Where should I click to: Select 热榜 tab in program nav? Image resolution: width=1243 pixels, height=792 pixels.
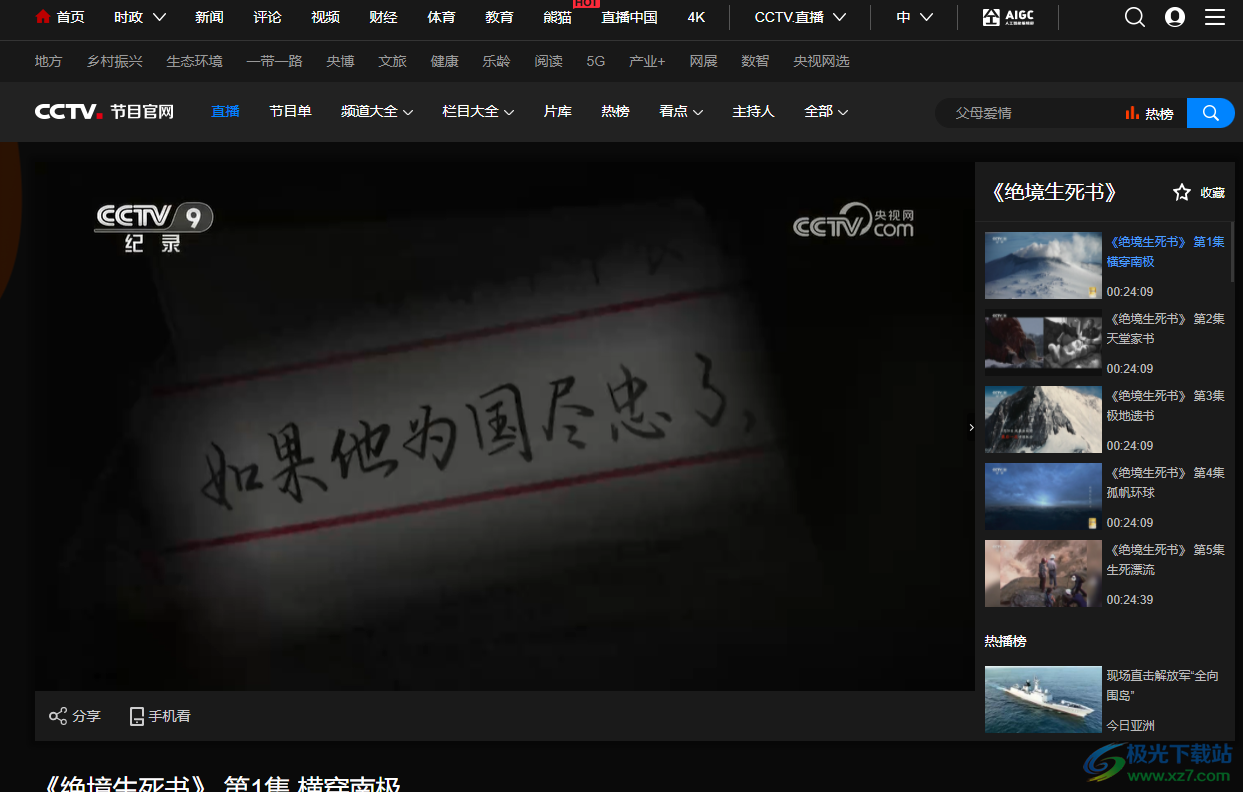(x=615, y=112)
